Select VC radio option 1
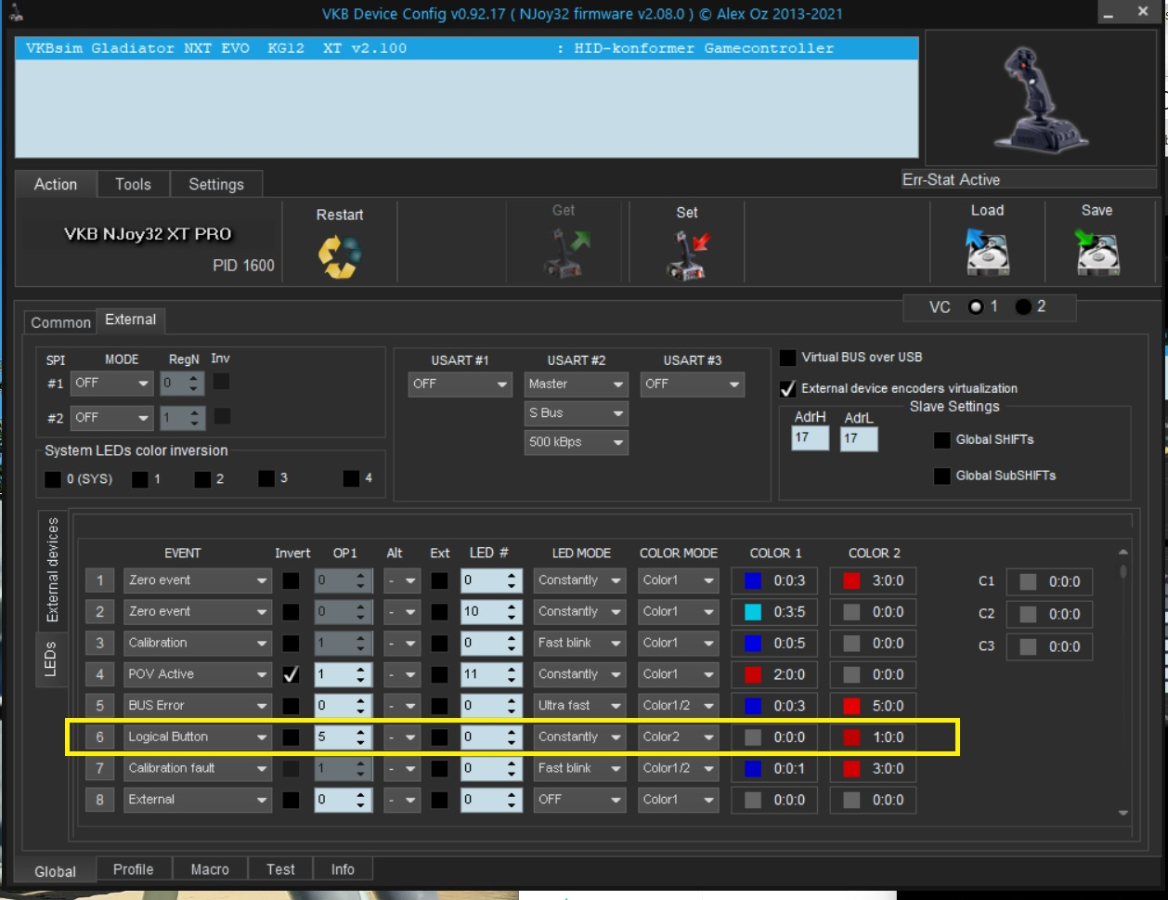The image size is (1168, 900). [x=976, y=307]
